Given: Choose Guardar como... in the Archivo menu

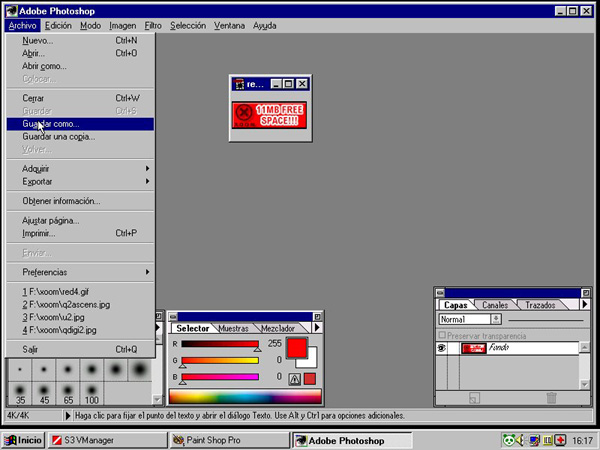Looking at the screenshot, I should coord(80,124).
